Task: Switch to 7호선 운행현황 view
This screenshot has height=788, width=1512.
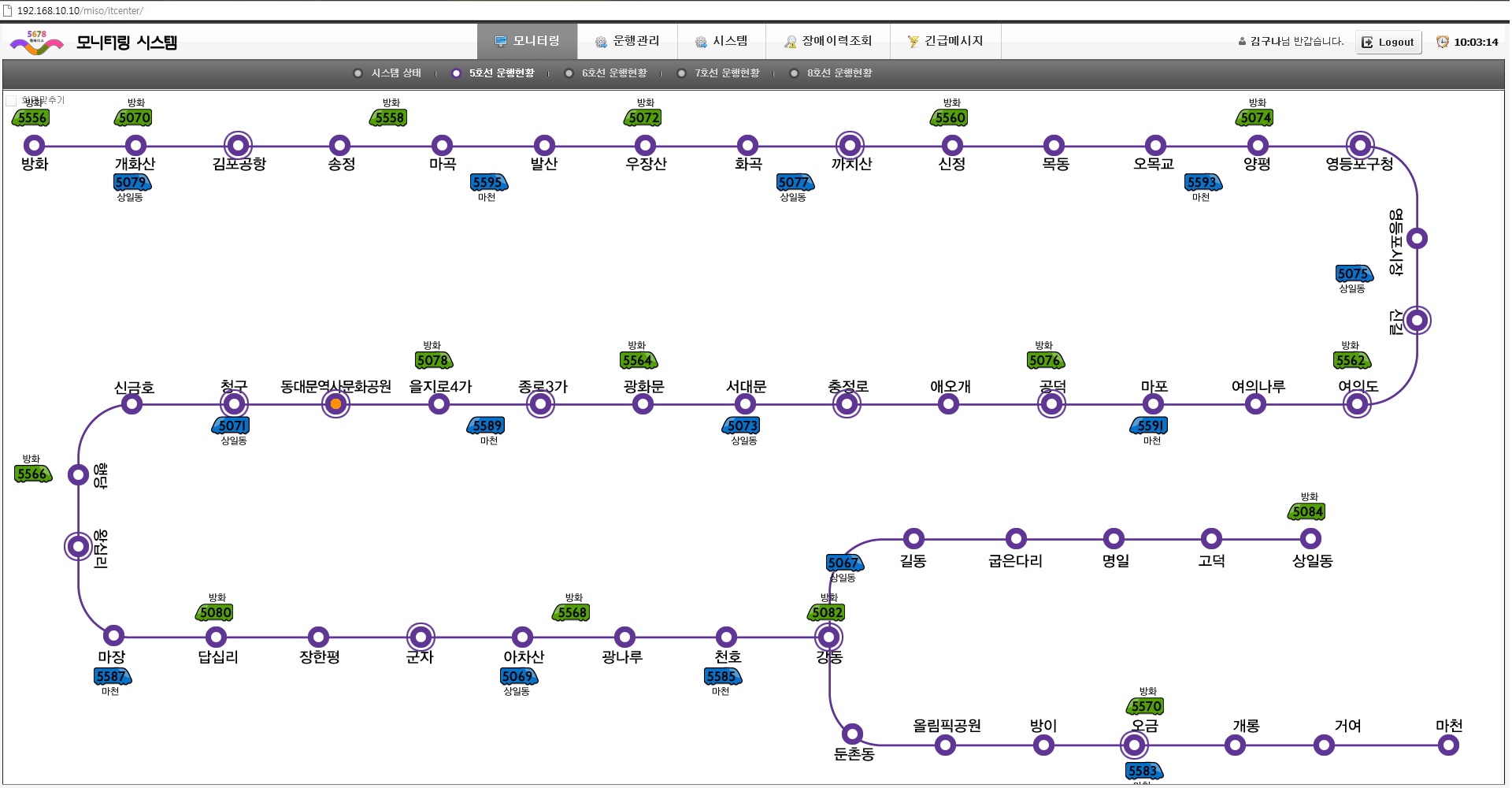Action: (682, 73)
